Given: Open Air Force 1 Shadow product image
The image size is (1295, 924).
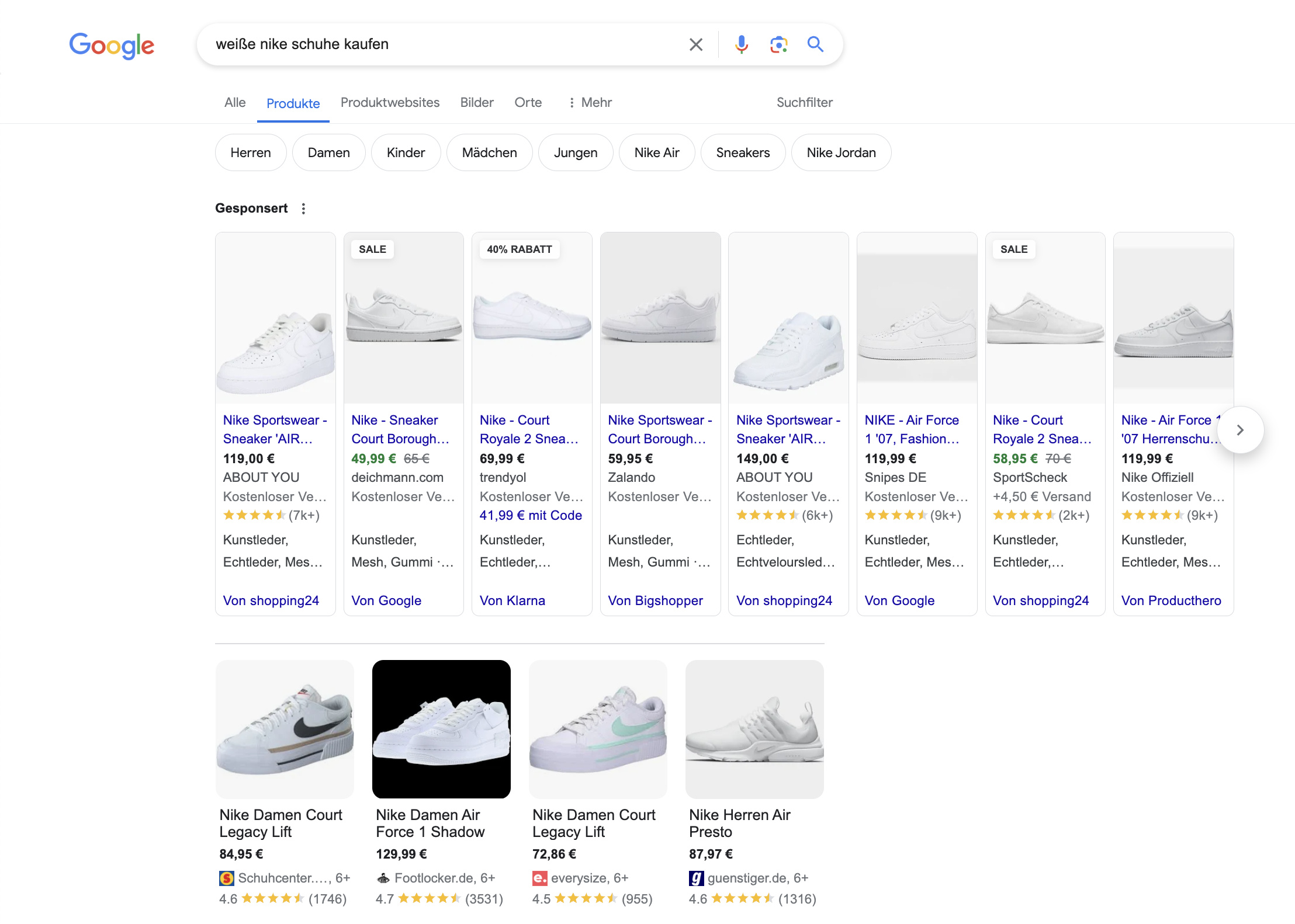Looking at the screenshot, I should pos(441,729).
